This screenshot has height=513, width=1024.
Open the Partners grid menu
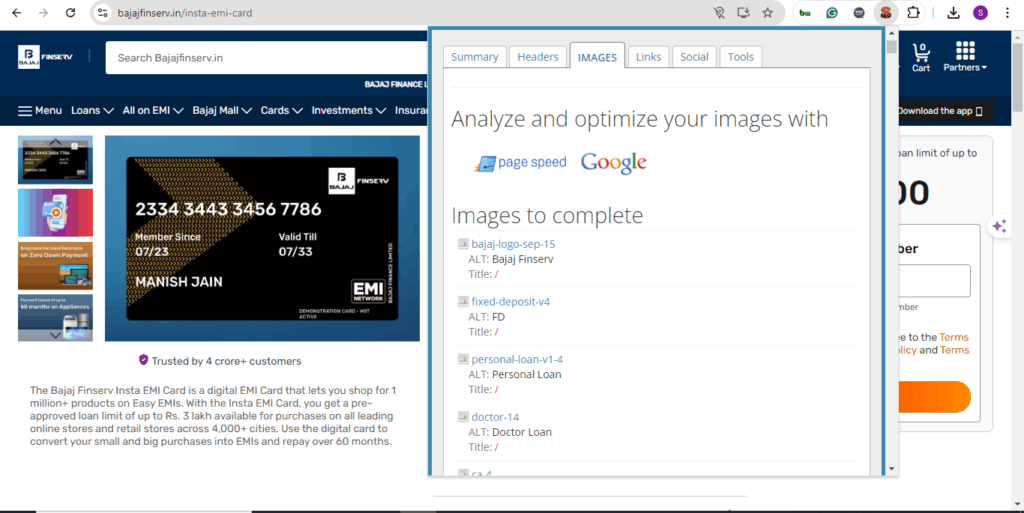(x=965, y=57)
